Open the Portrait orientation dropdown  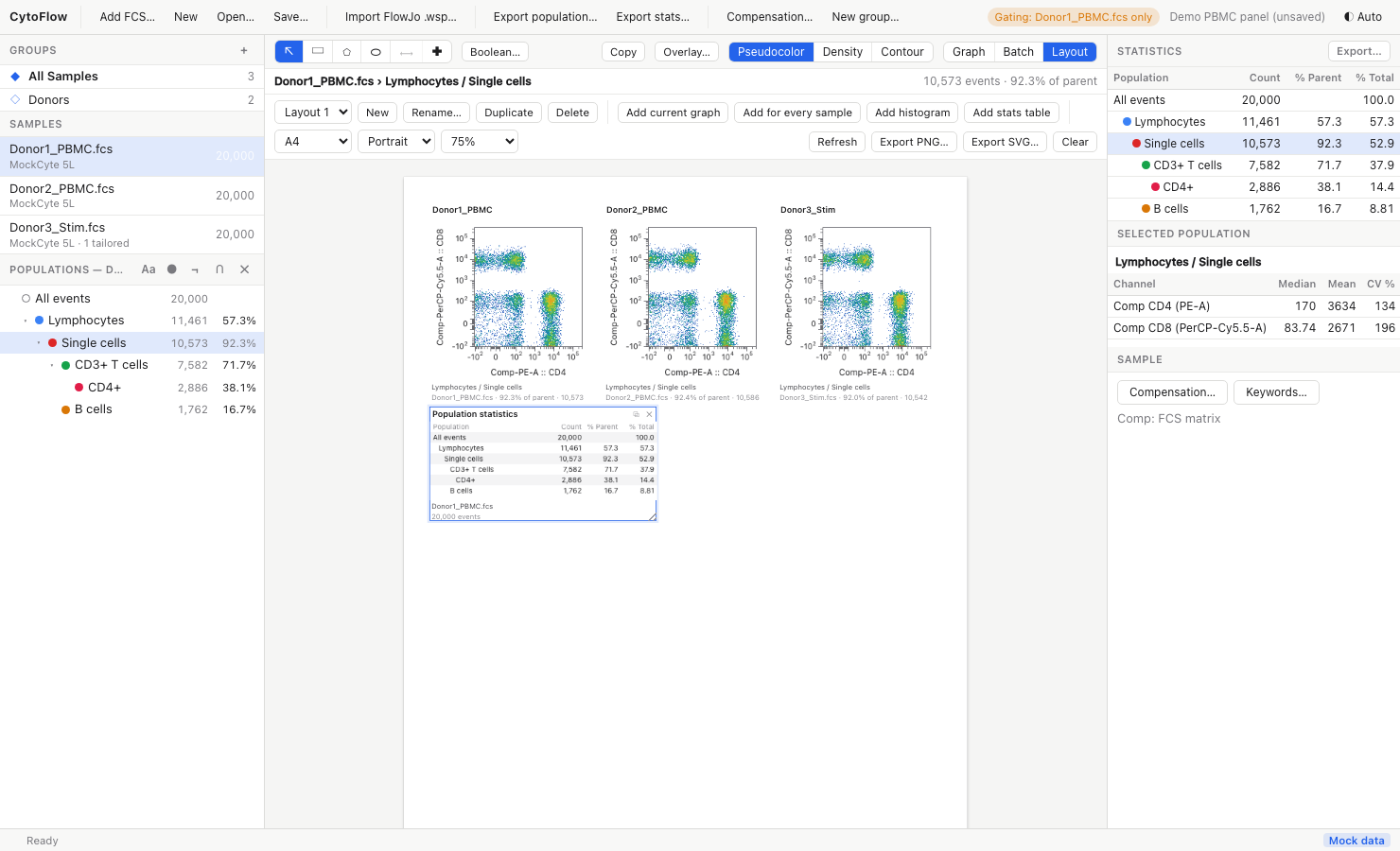click(396, 142)
